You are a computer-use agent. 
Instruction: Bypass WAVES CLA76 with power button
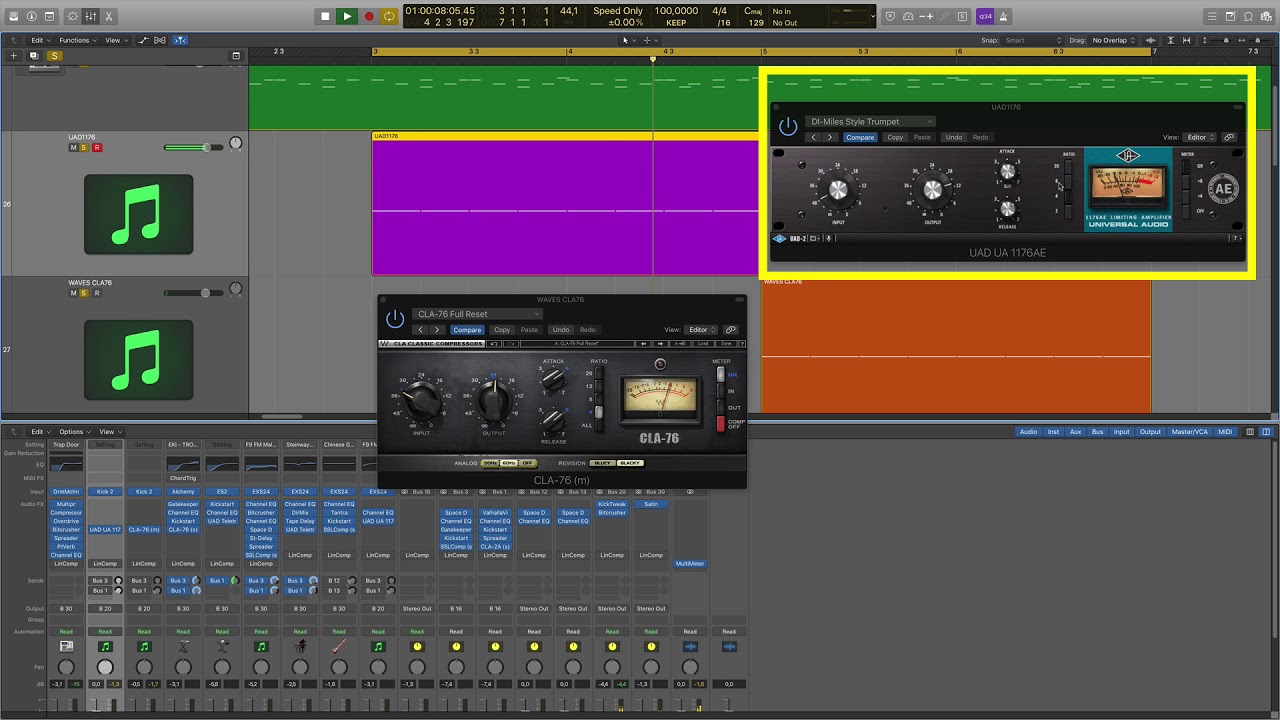pos(395,319)
